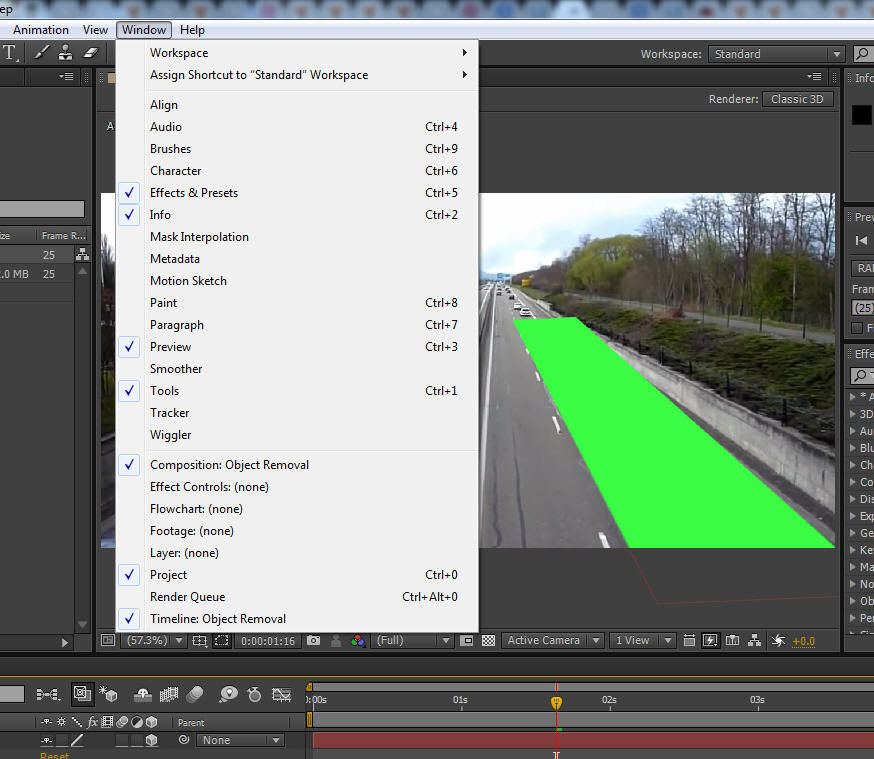Open the Workspace dropdown showing Standard
Screen dimensions: 874x759
pyautogui.click(x=776, y=54)
